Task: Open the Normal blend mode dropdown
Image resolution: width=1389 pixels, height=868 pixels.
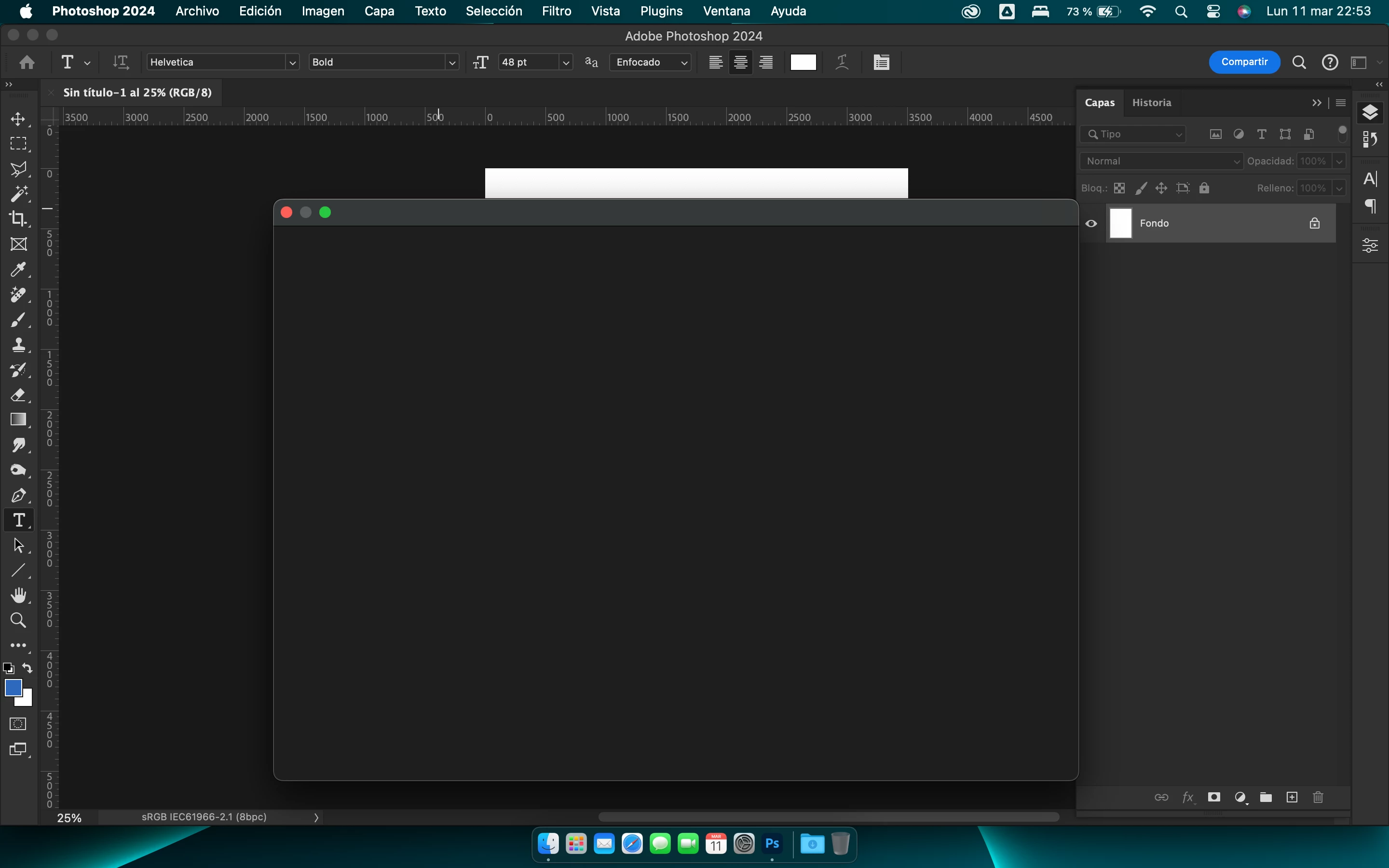Action: [x=1160, y=162]
